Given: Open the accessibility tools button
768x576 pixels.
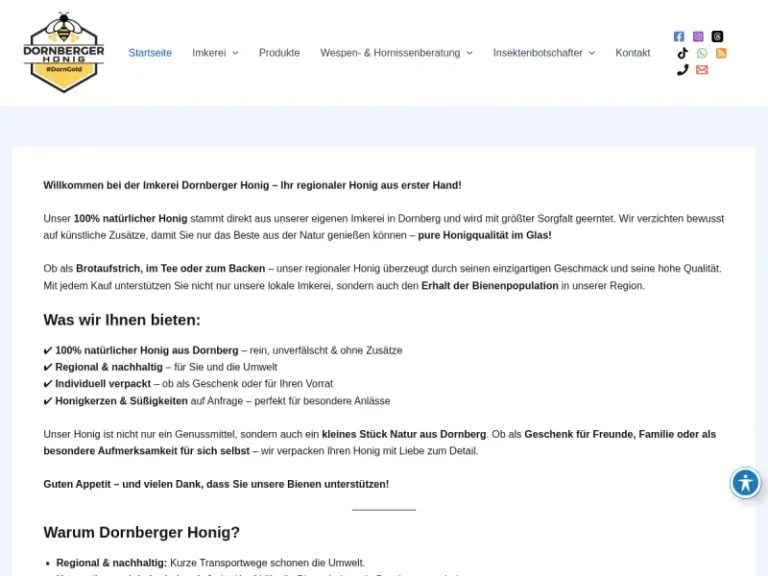Looking at the screenshot, I should pyautogui.click(x=745, y=483).
